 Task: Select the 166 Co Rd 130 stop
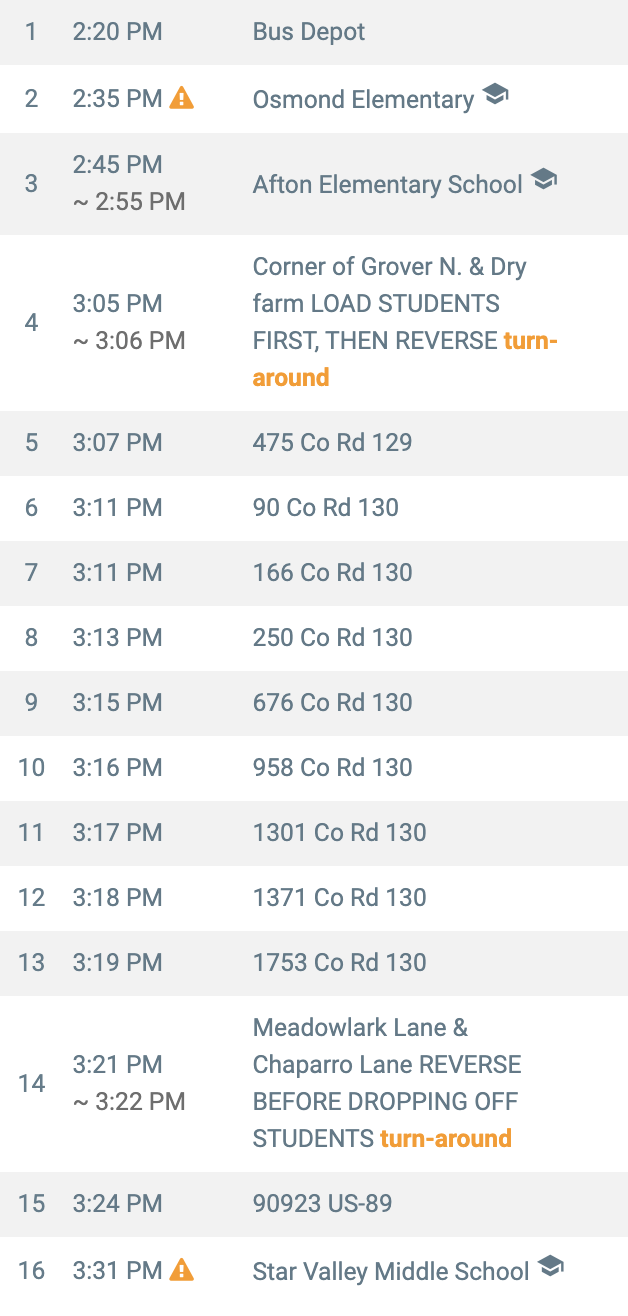pos(332,572)
